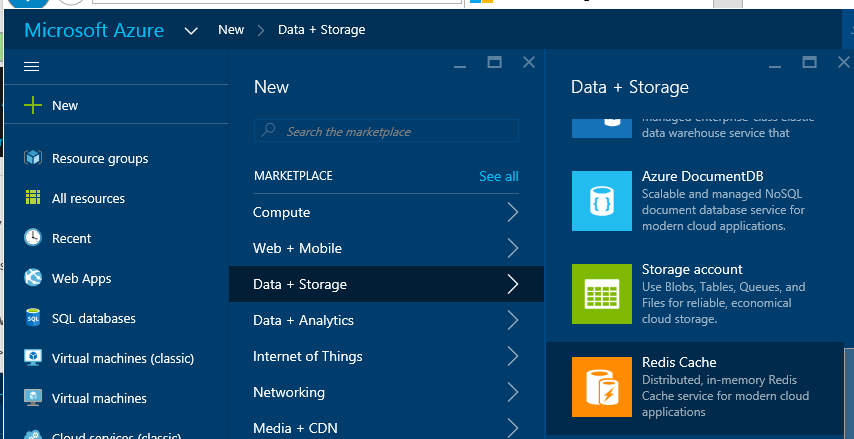Image resolution: width=854 pixels, height=439 pixels.
Task: Expand the Compute category arrow
Action: tap(512, 212)
